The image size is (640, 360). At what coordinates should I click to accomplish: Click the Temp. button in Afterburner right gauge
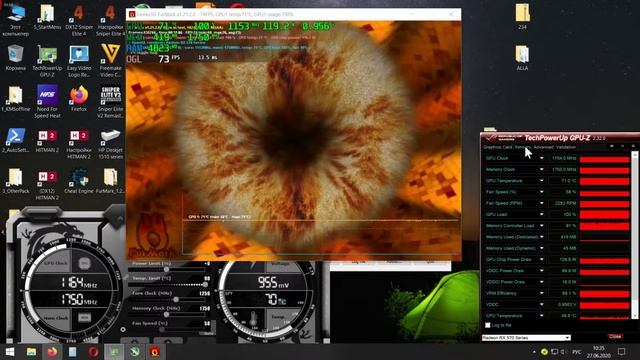[x=278, y=316]
